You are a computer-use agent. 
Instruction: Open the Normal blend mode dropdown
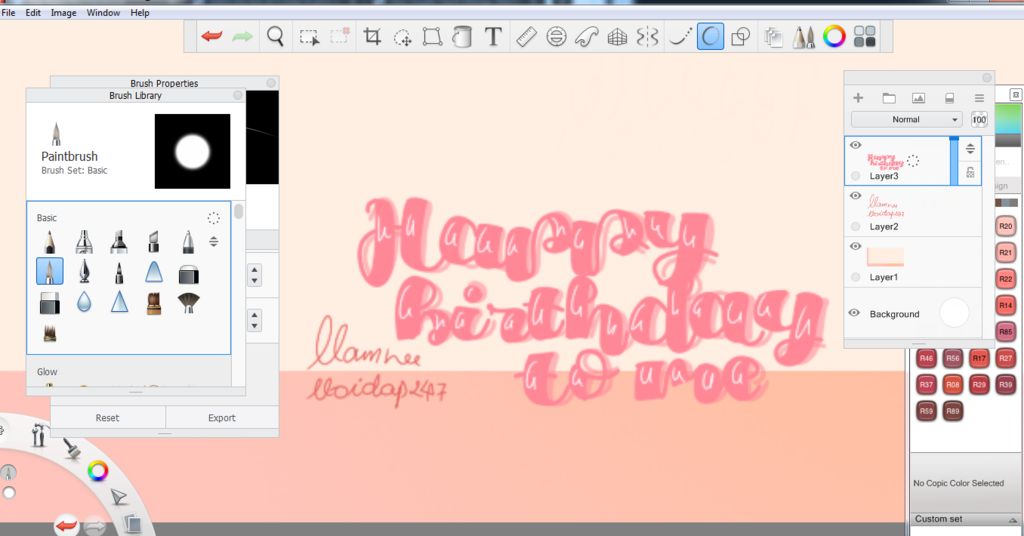coord(906,119)
